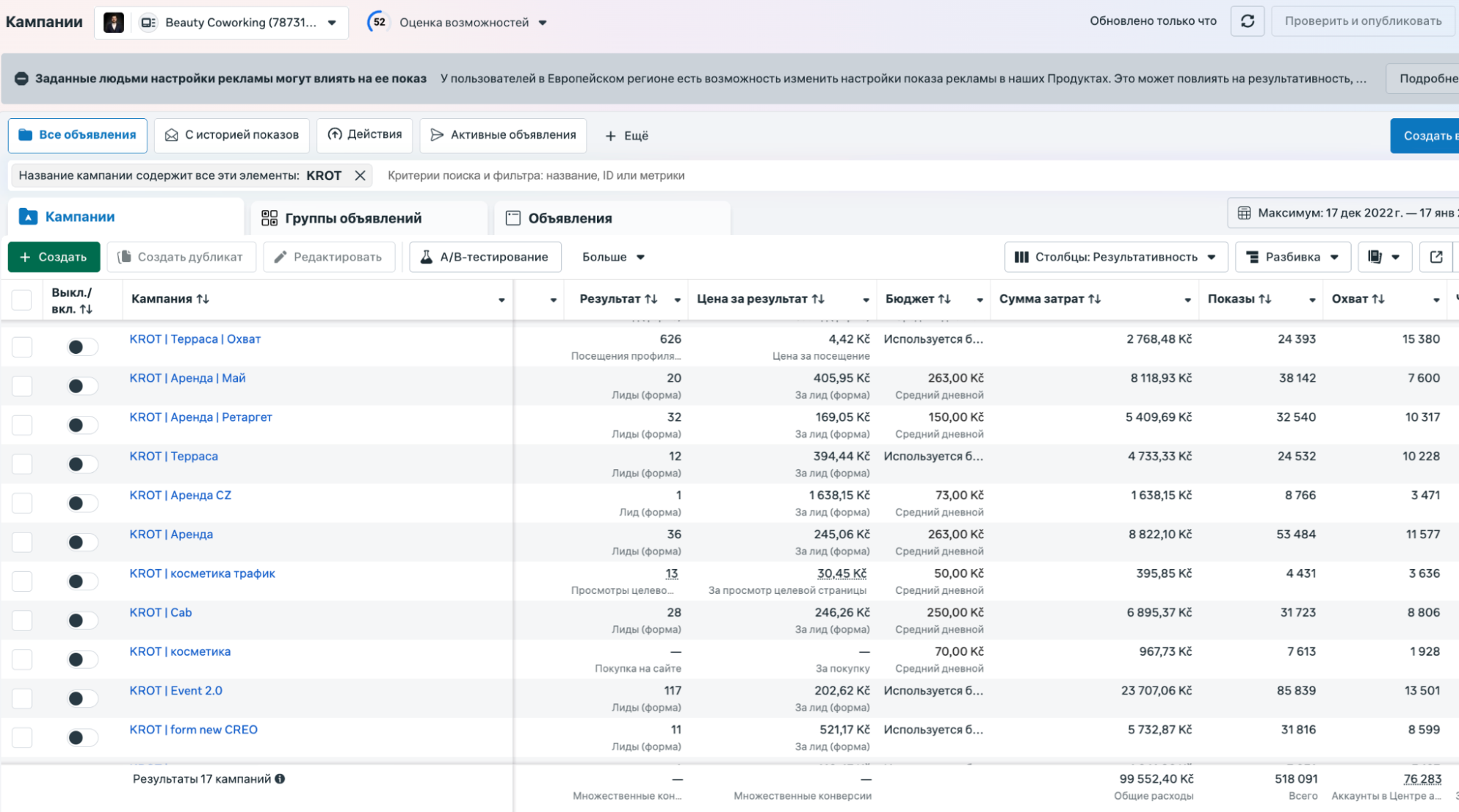
Task: Click the export/share icon in the toolbar
Action: point(1436,257)
